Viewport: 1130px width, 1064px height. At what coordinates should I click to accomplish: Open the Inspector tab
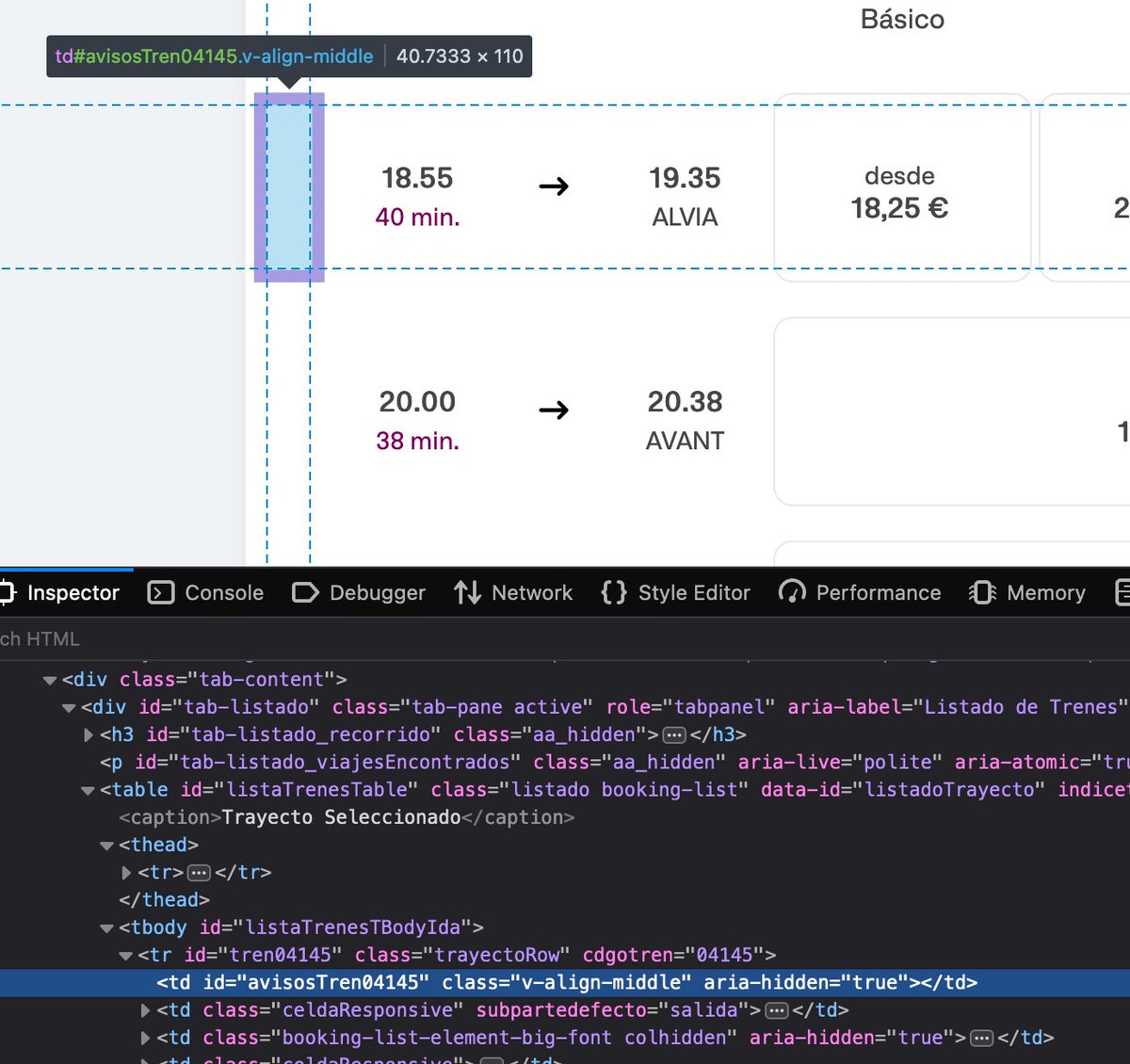tap(61, 592)
